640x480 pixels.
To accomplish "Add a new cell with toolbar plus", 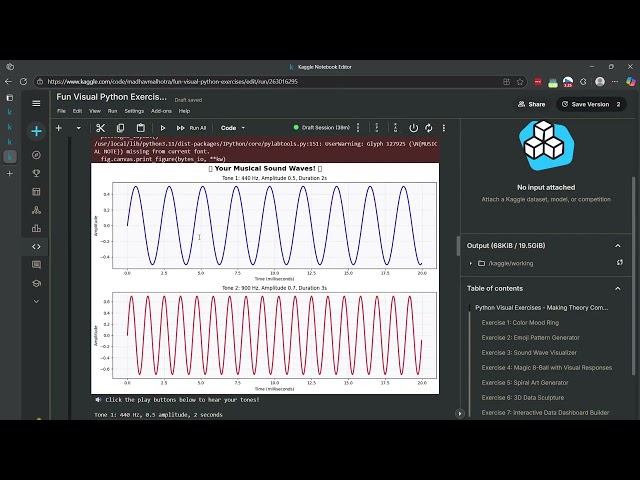I will click(59, 128).
